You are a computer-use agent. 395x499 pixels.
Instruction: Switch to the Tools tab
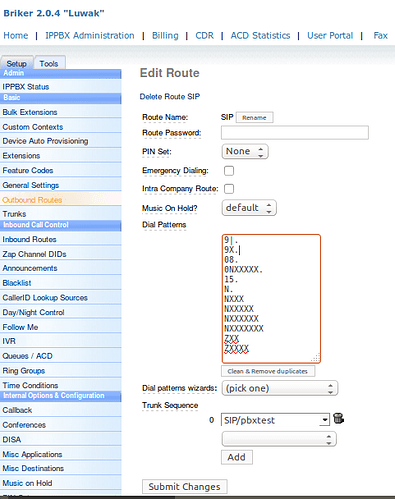pyautogui.click(x=49, y=63)
